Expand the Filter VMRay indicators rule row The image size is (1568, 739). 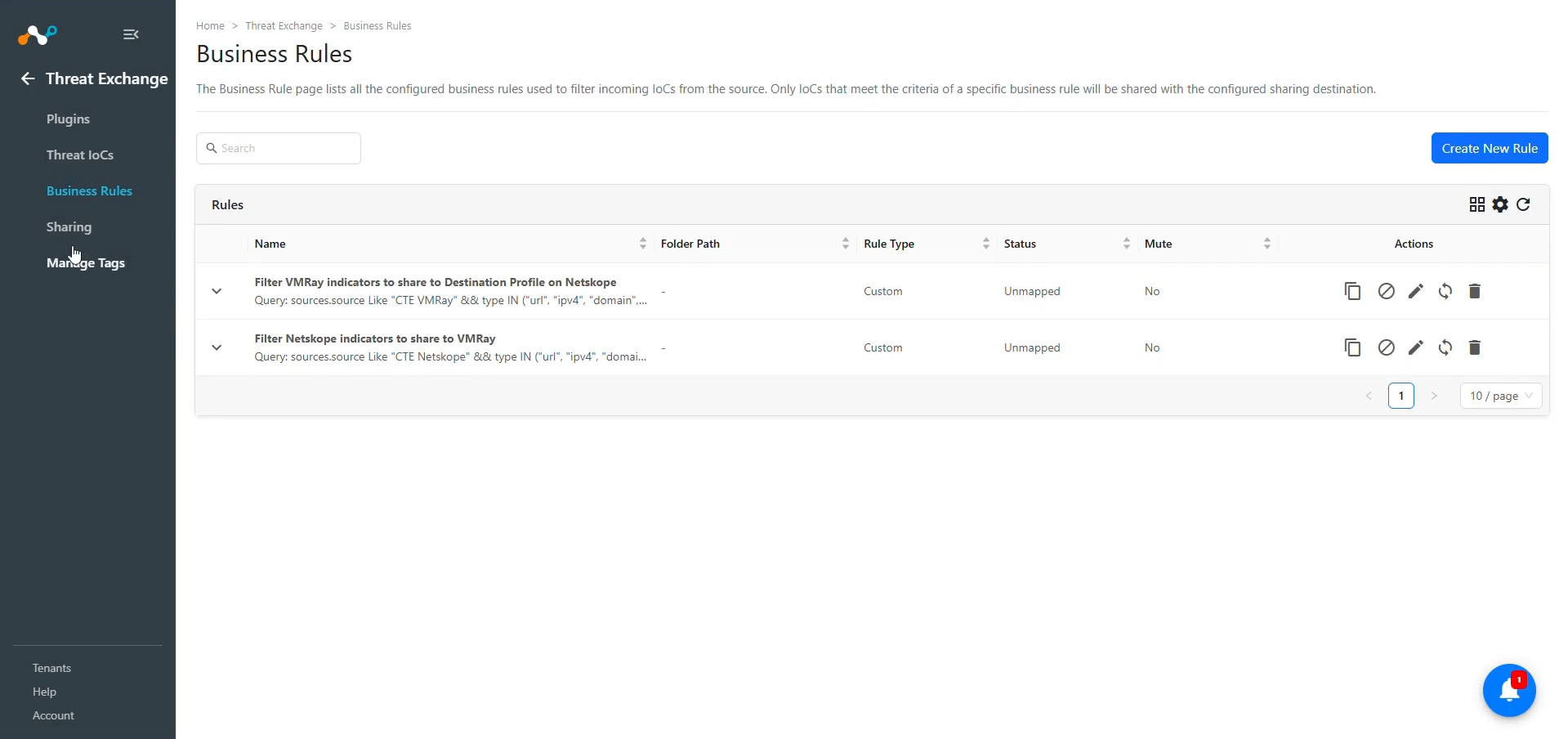217,291
